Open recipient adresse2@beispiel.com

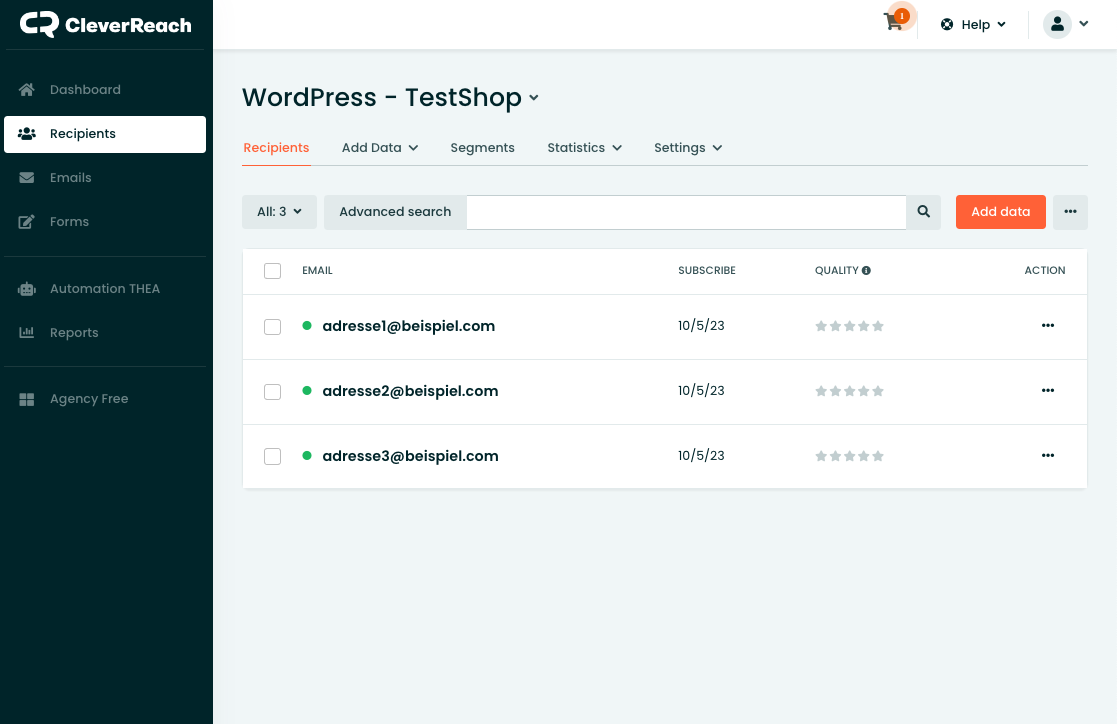click(410, 391)
